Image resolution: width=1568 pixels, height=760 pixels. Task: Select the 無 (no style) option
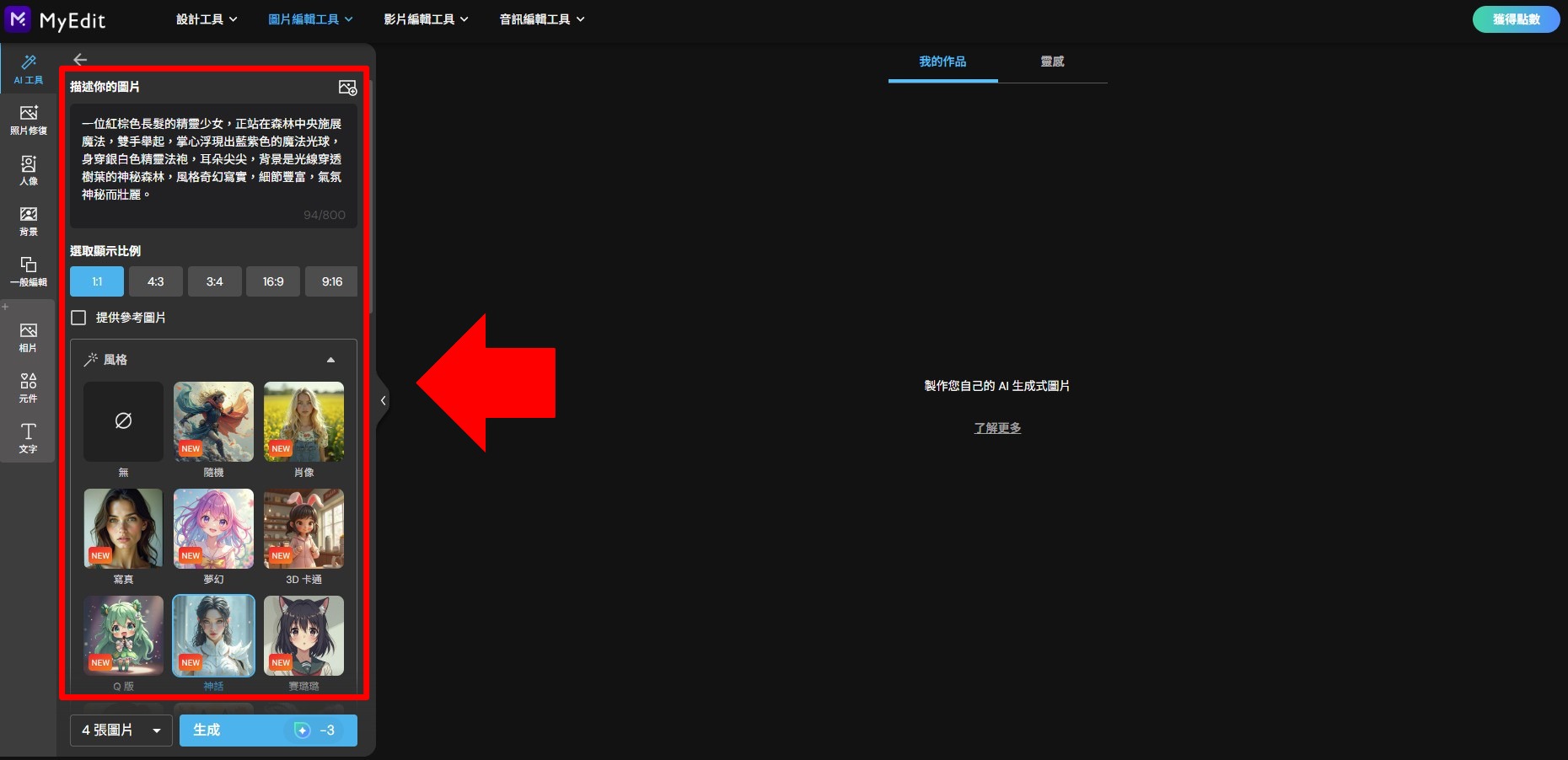tap(123, 421)
